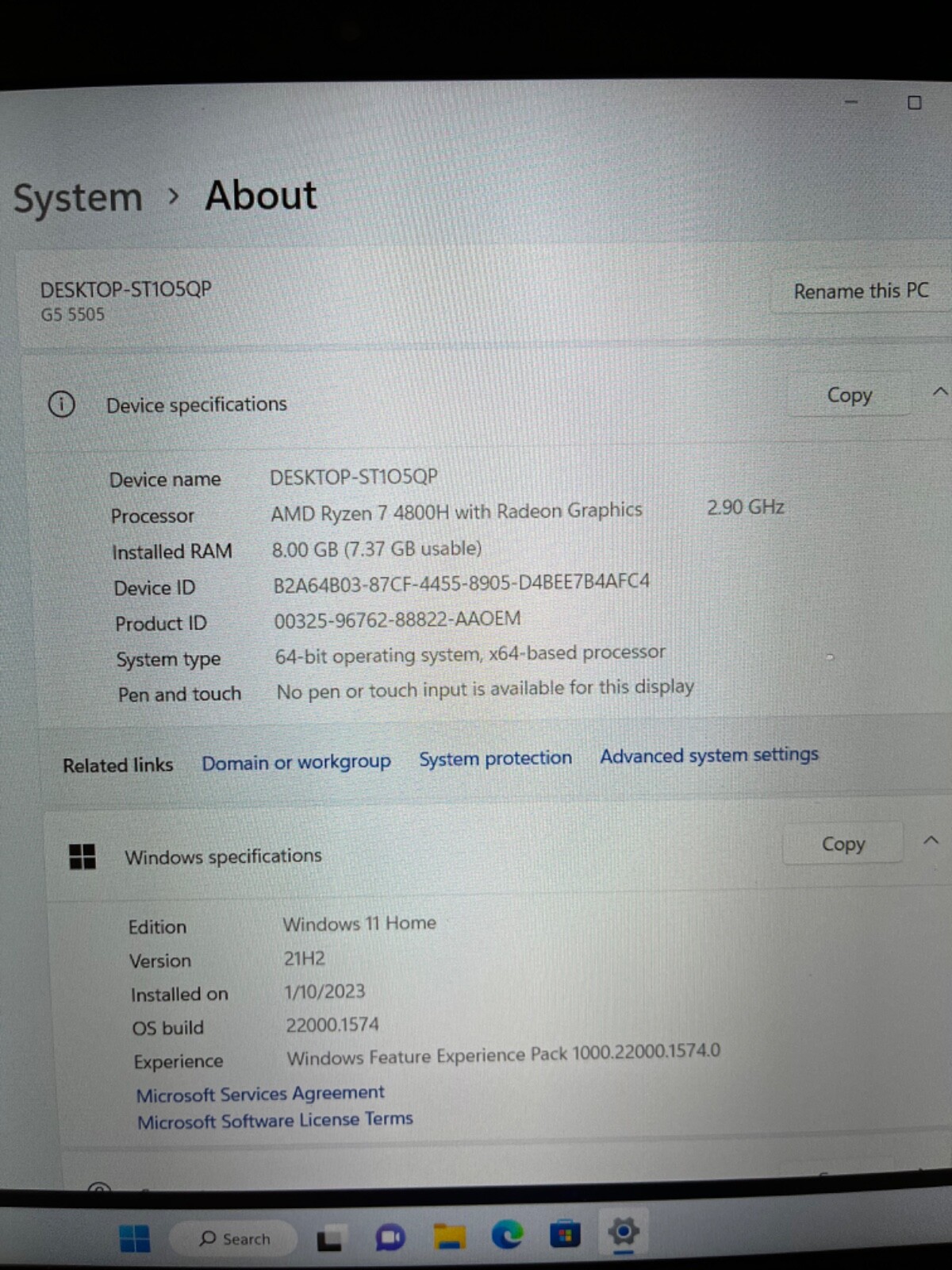Image resolution: width=952 pixels, height=1270 pixels.
Task: Click the Windows specifications logo icon
Action: (83, 856)
